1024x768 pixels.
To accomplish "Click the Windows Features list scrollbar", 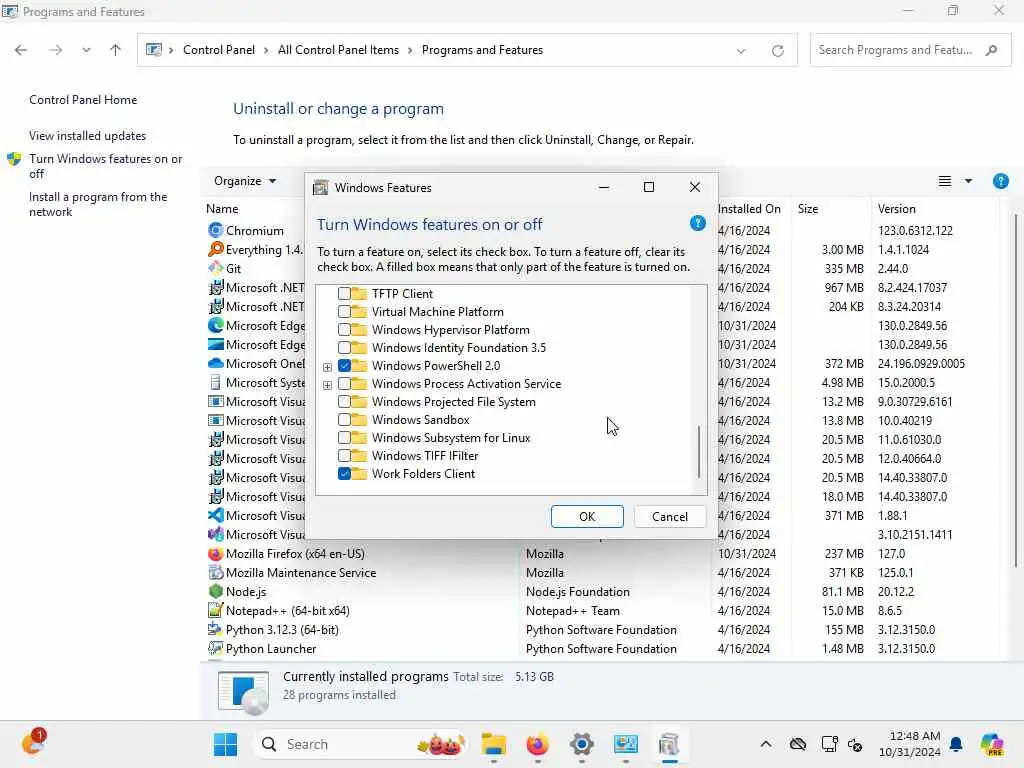I will pos(699,452).
